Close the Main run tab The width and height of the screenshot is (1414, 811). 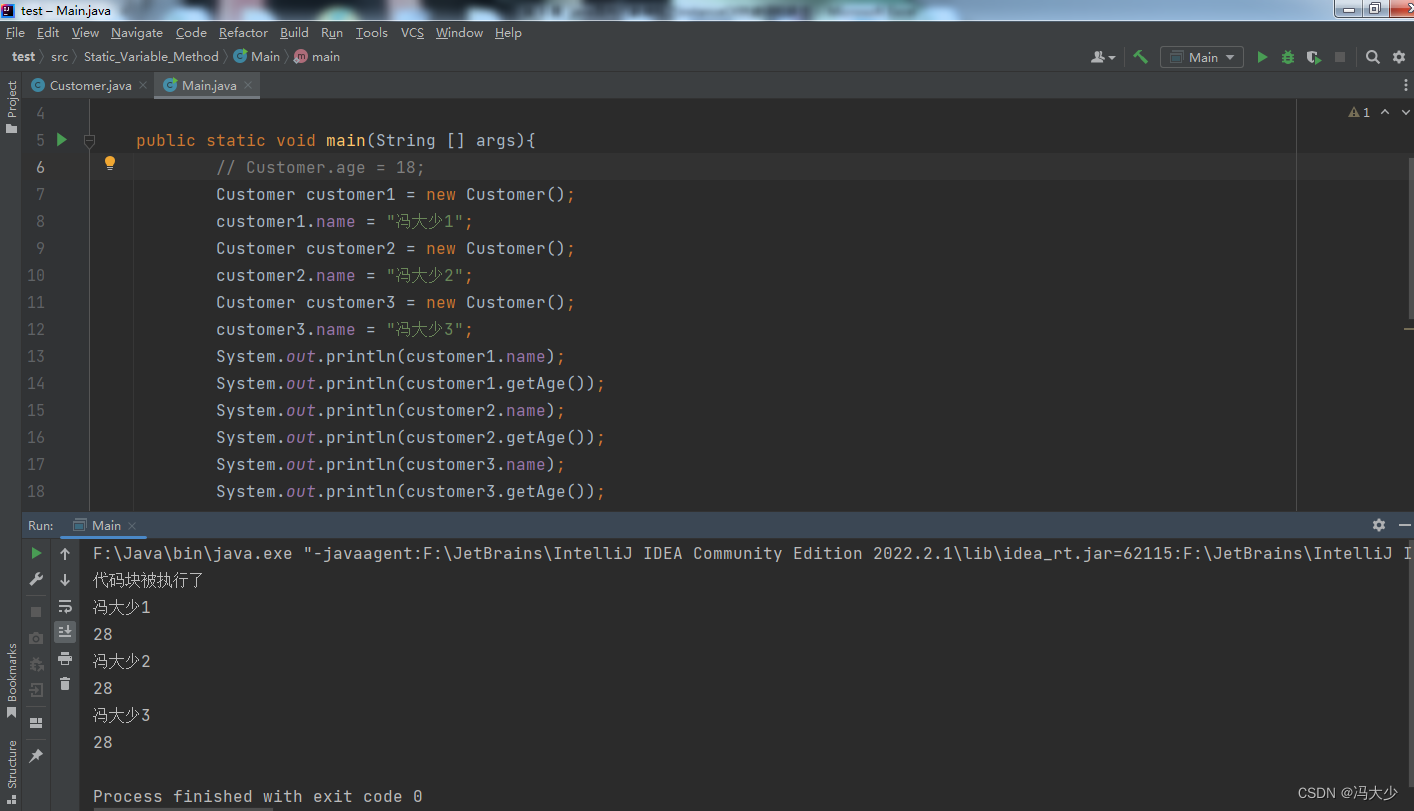[132, 526]
